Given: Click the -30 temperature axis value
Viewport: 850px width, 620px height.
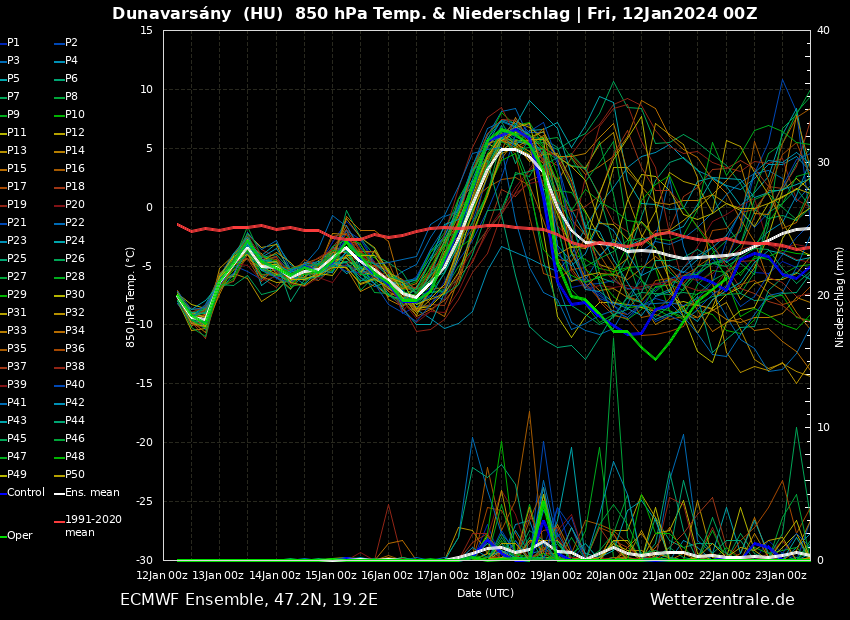Looking at the screenshot, I should point(145,560).
